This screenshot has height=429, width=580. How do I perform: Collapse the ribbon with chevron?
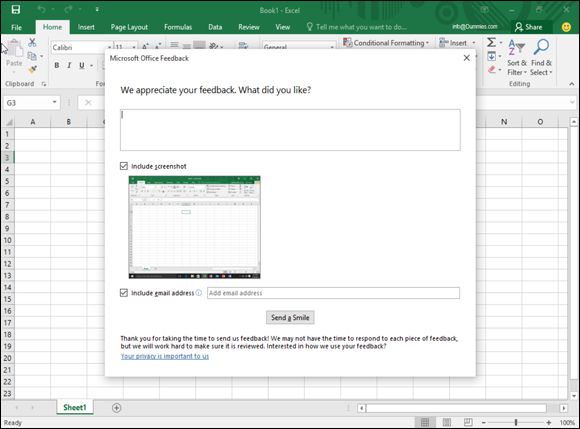571,84
